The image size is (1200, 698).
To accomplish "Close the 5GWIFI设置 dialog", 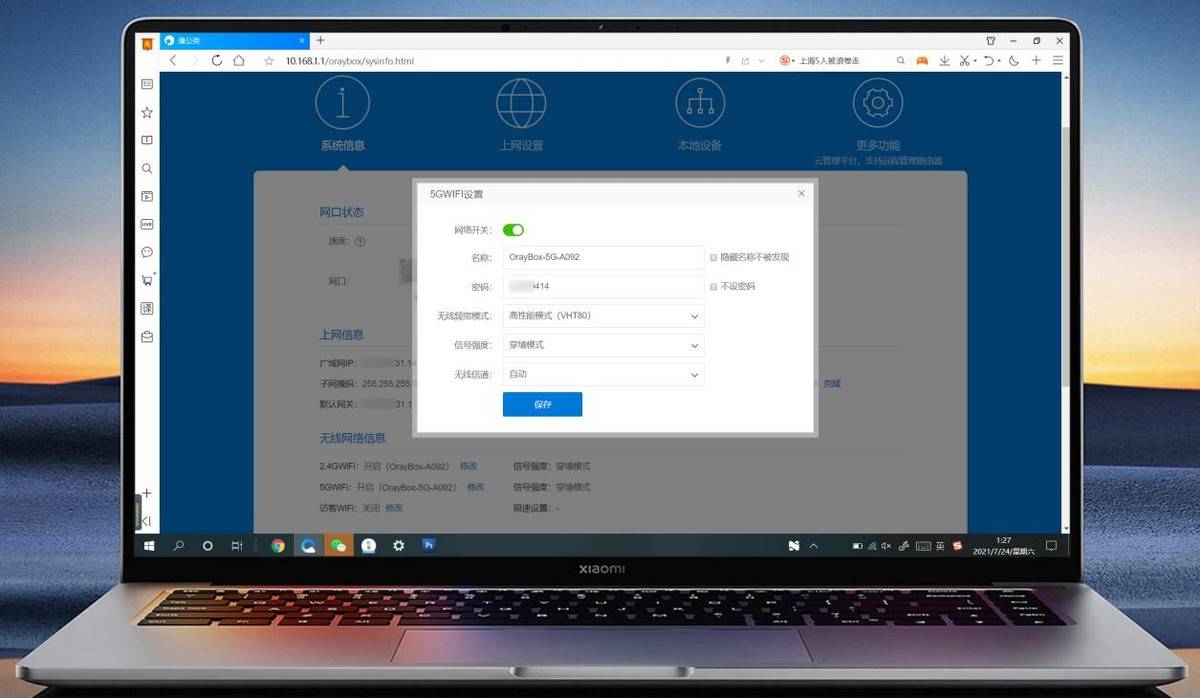I will click(x=801, y=194).
